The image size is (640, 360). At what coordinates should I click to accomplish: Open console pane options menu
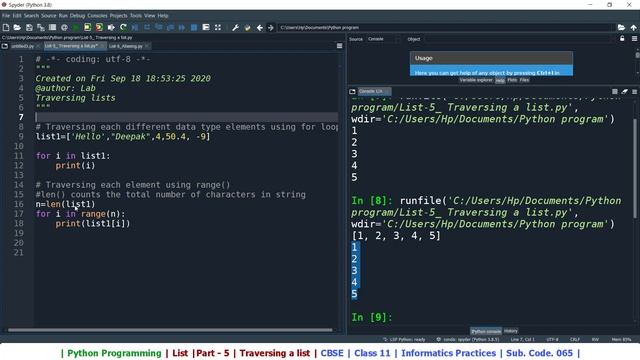[634, 91]
